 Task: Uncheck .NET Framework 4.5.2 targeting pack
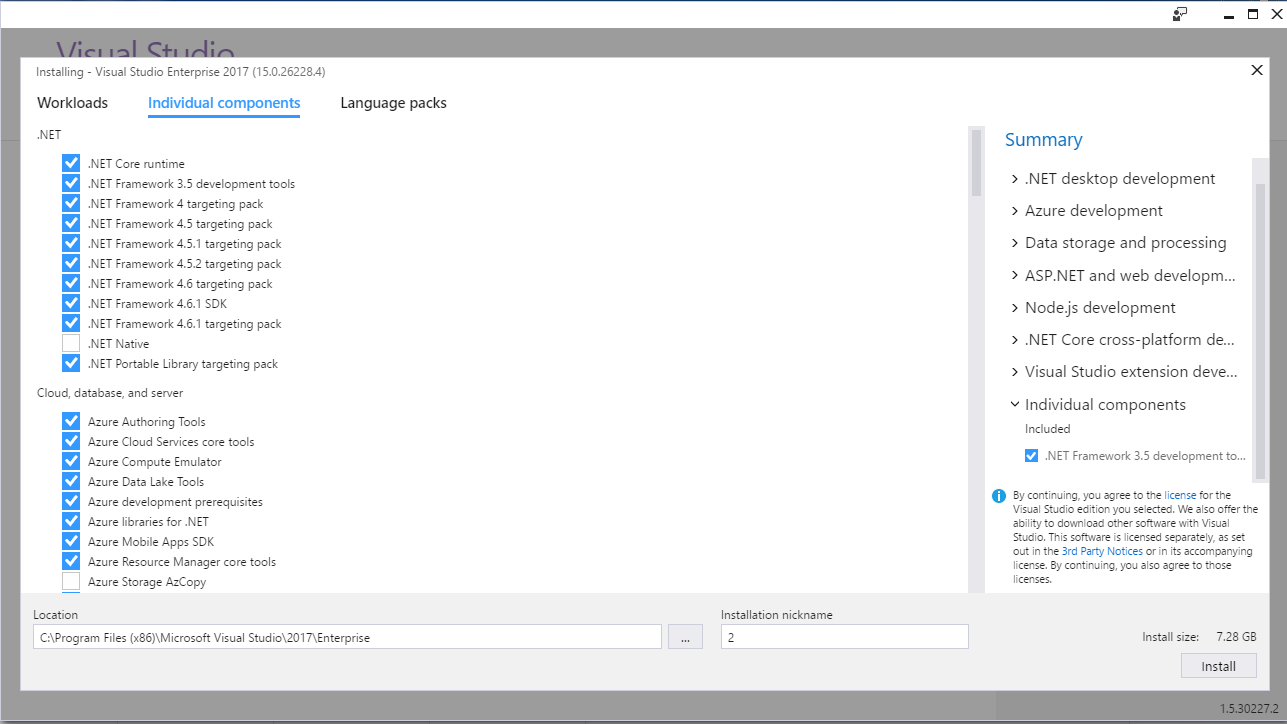coord(71,263)
